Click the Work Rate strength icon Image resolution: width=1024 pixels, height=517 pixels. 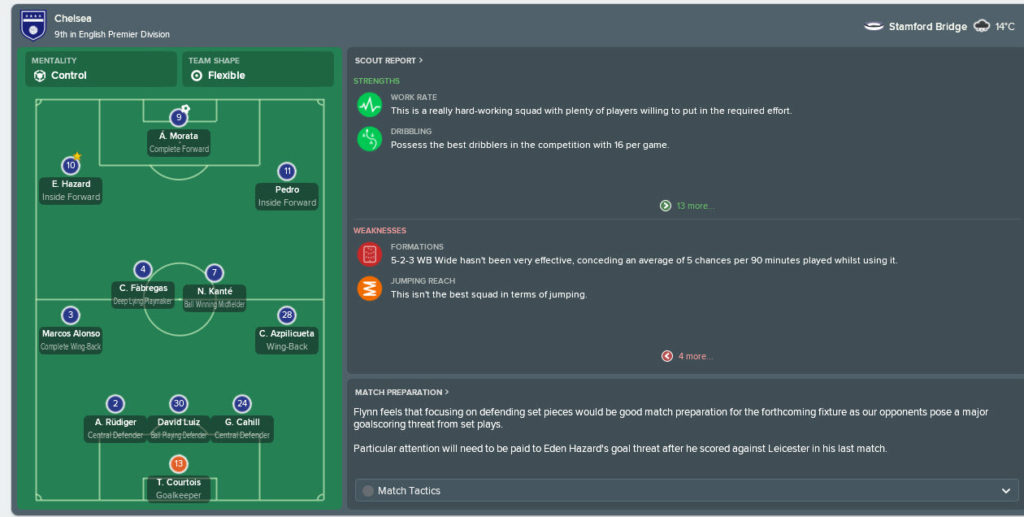(x=370, y=104)
